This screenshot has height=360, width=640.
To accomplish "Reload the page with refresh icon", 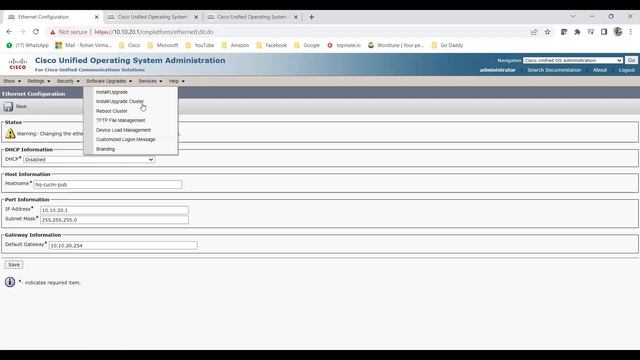I will 36,32.
